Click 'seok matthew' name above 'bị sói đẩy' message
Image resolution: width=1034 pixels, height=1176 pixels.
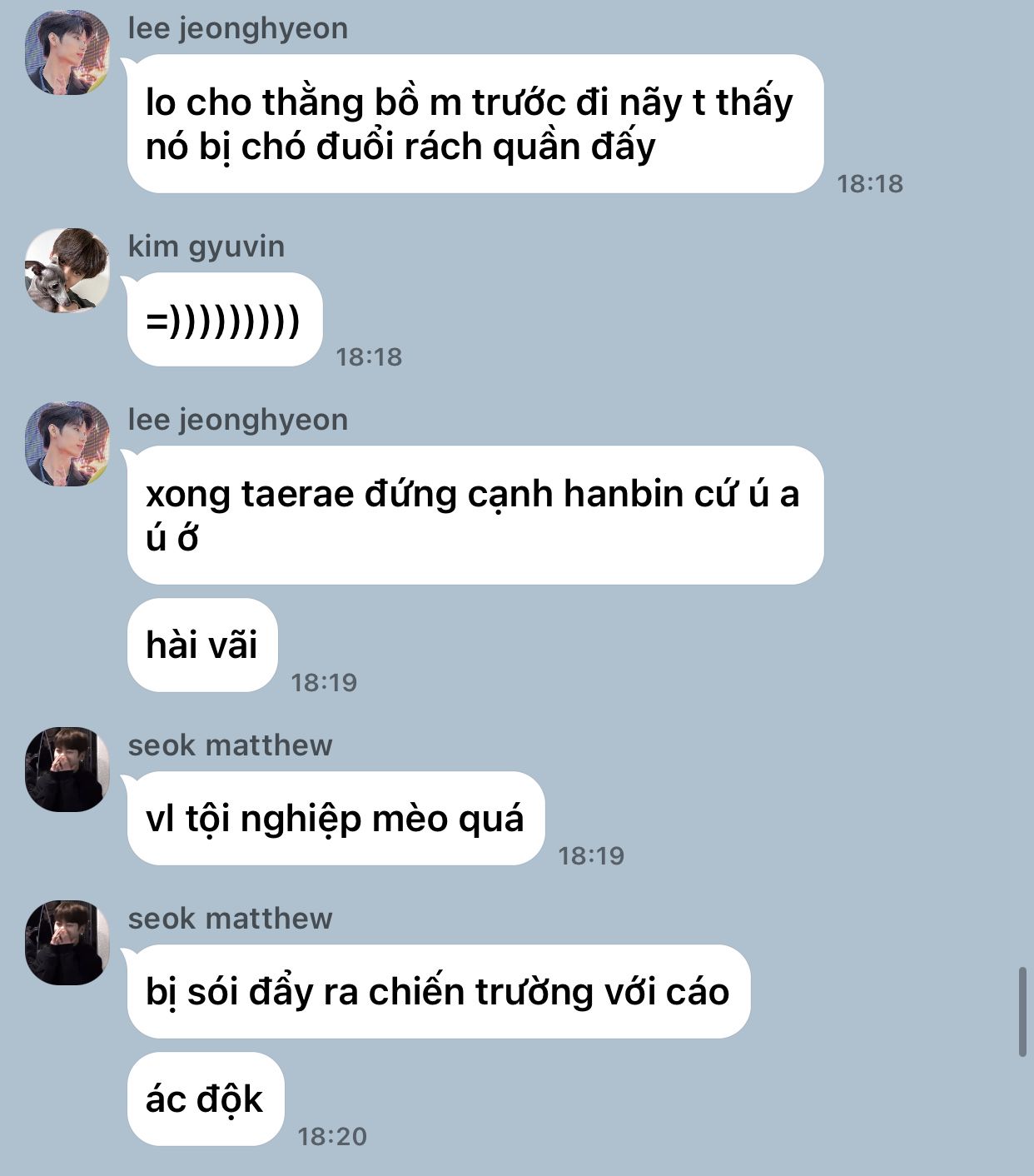pos(230,918)
